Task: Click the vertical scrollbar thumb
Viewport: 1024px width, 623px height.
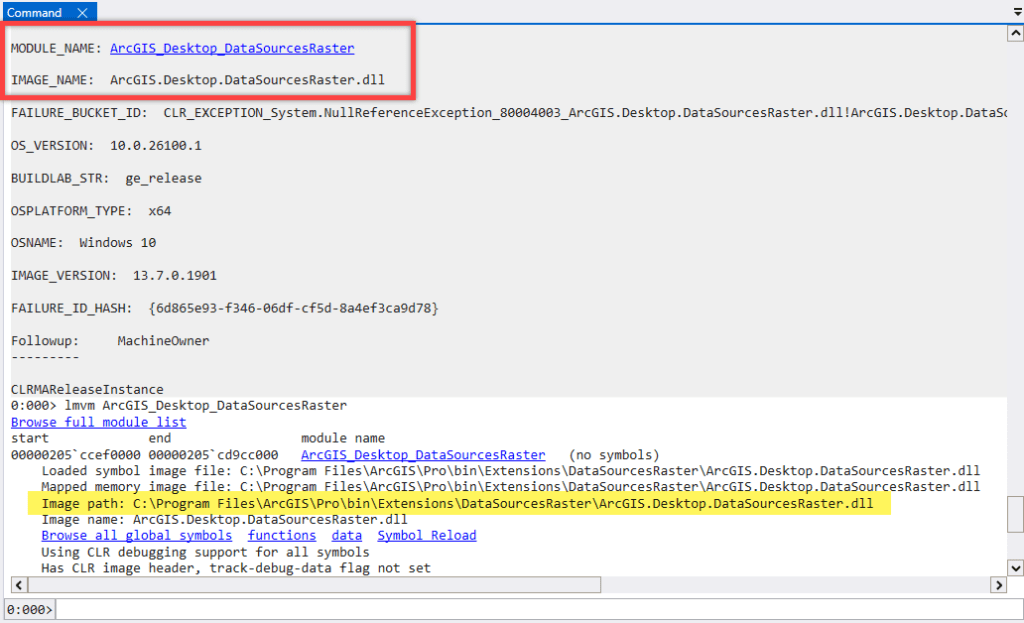Action: [1016, 515]
